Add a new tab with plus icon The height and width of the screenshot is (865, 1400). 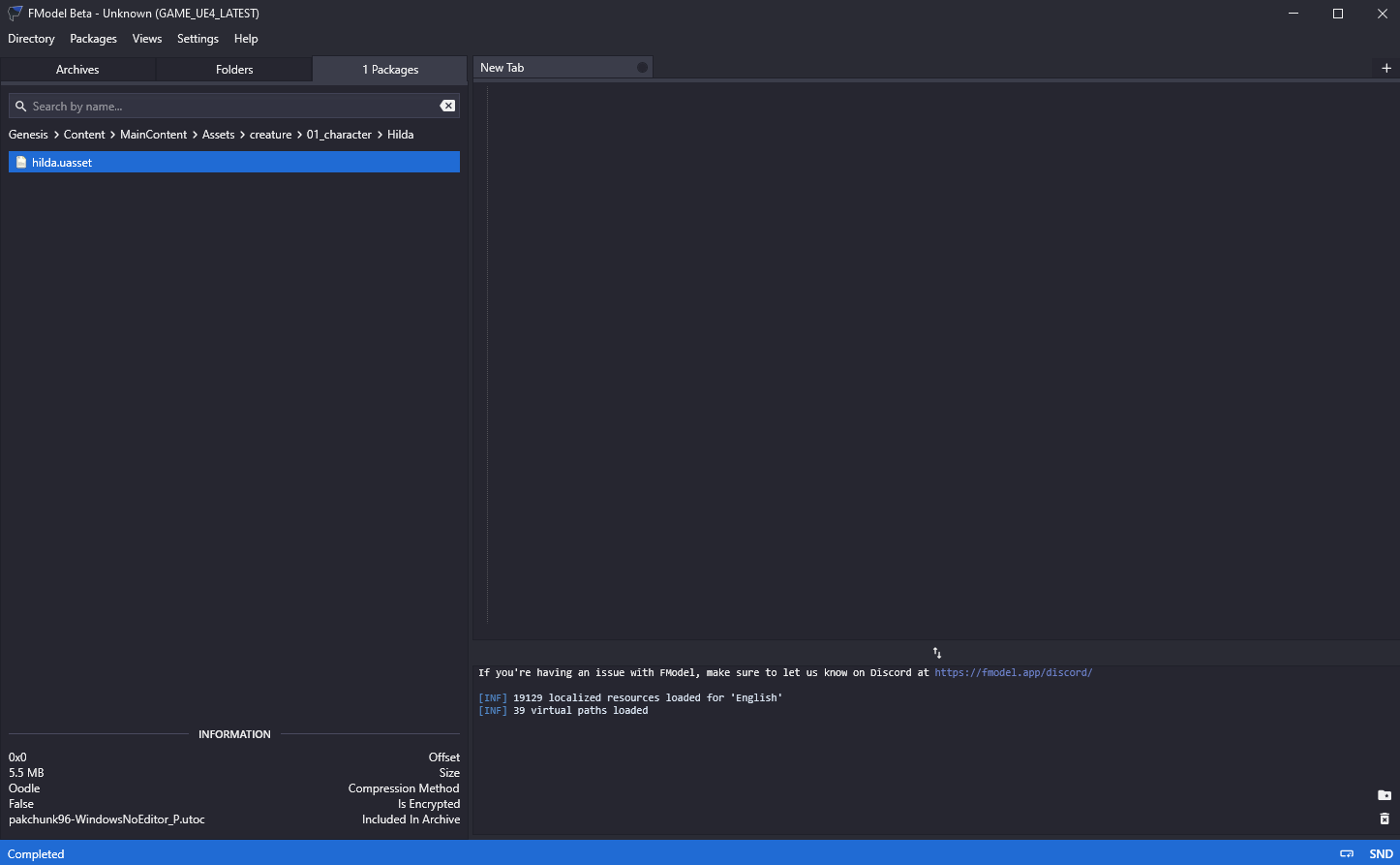tap(1386, 68)
